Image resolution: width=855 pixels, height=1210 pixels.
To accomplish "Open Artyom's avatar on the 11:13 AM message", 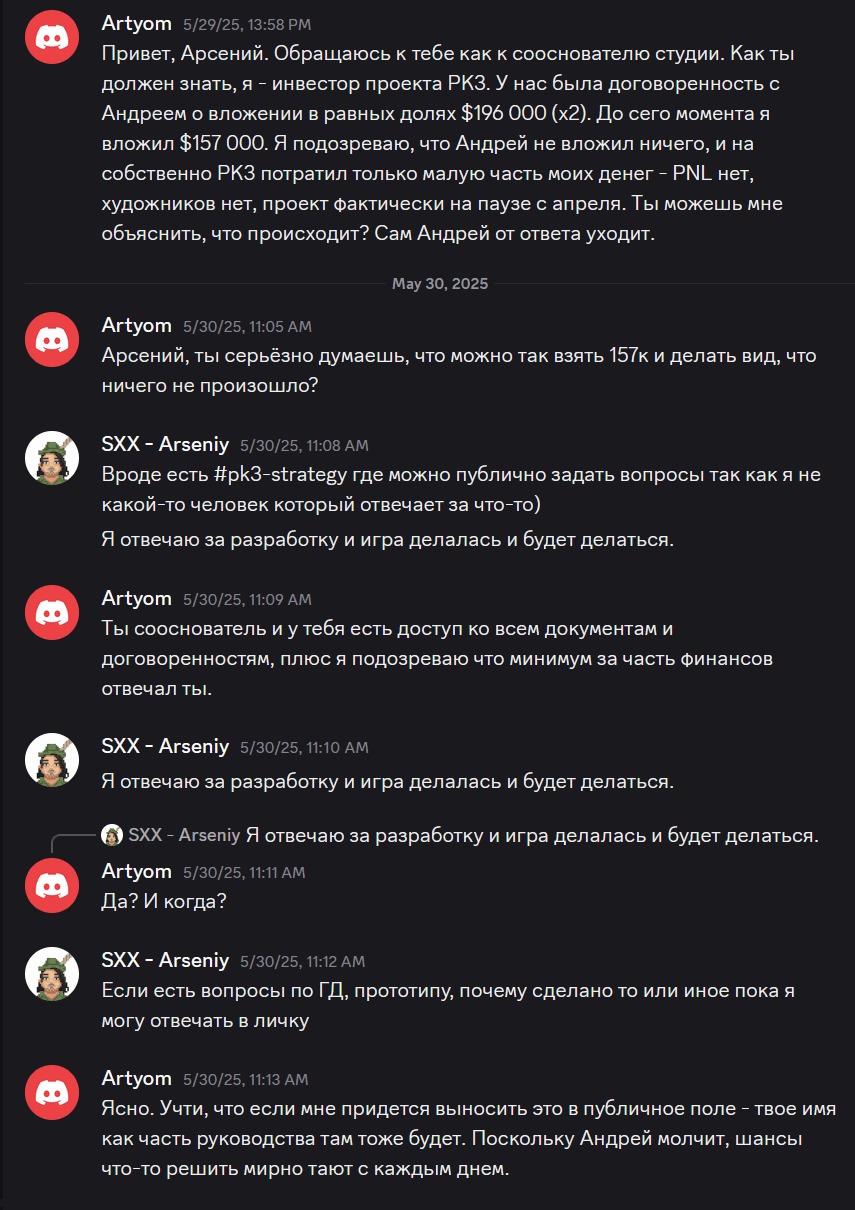I will tap(51, 1093).
